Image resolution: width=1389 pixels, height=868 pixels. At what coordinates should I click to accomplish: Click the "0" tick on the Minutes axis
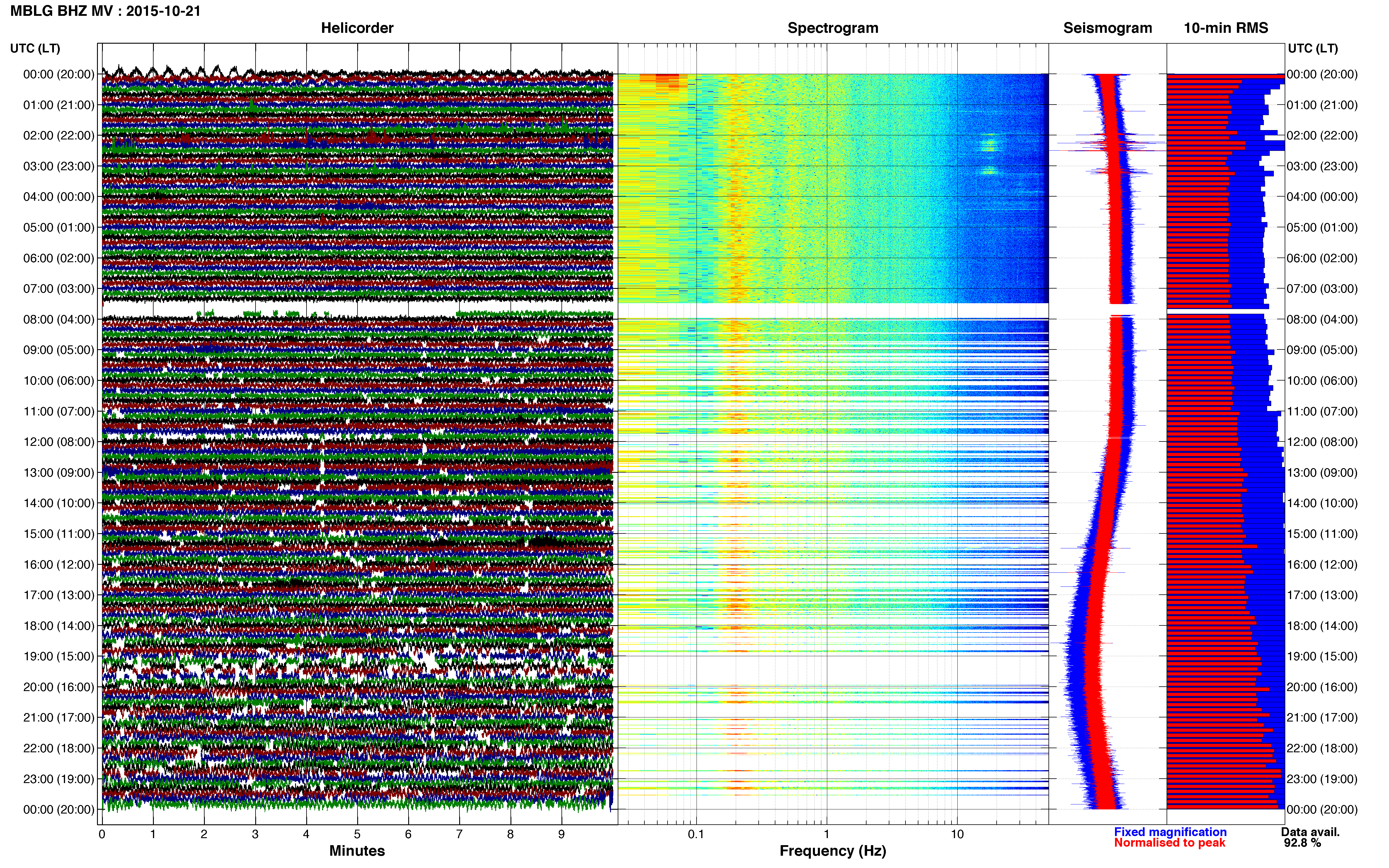click(102, 835)
